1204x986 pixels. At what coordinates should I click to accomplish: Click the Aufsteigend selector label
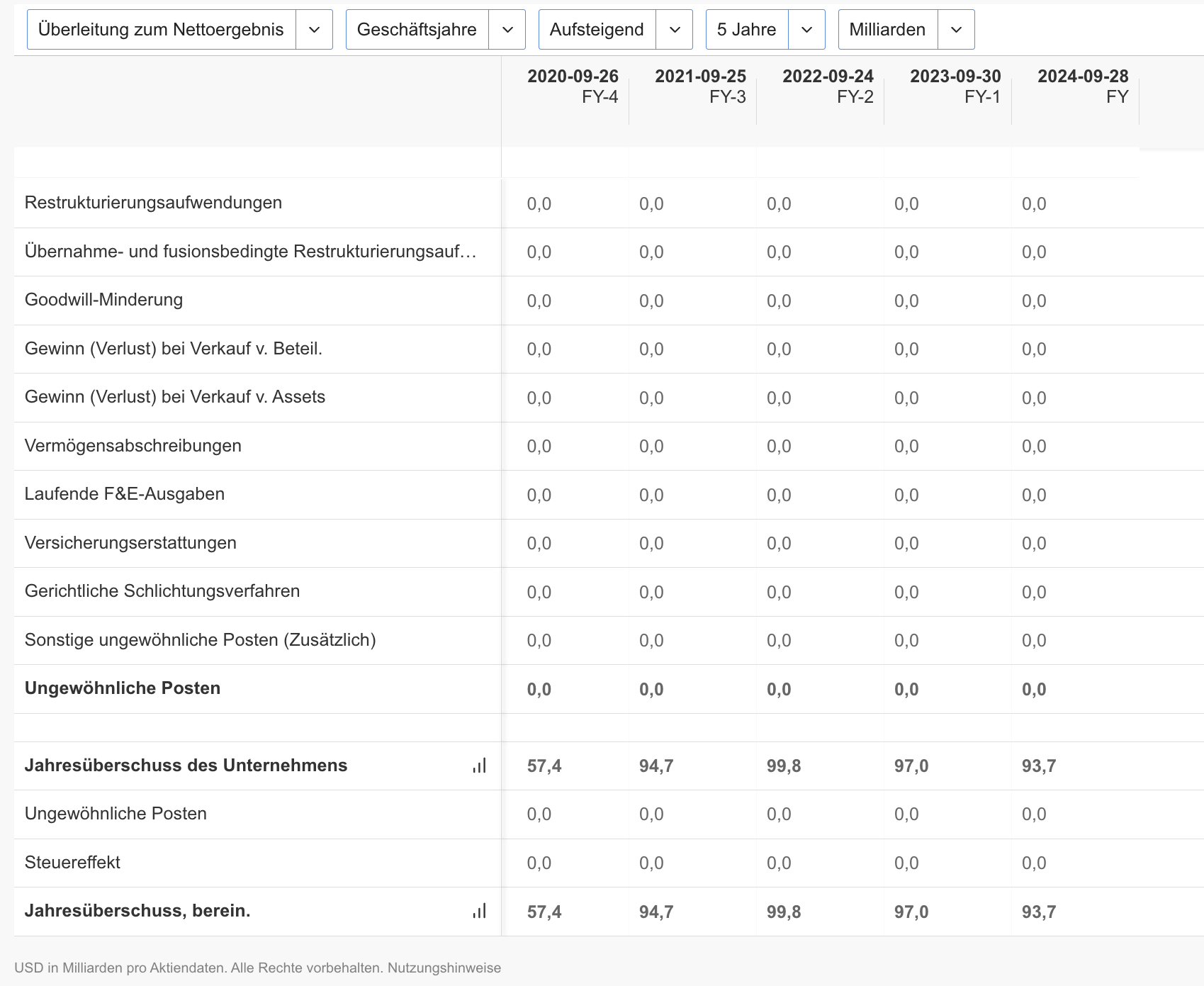point(597,30)
